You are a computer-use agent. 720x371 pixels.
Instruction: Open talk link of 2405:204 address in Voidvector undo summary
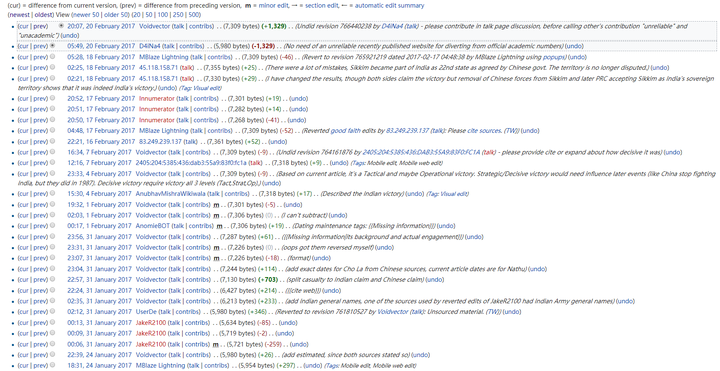tap(489, 152)
